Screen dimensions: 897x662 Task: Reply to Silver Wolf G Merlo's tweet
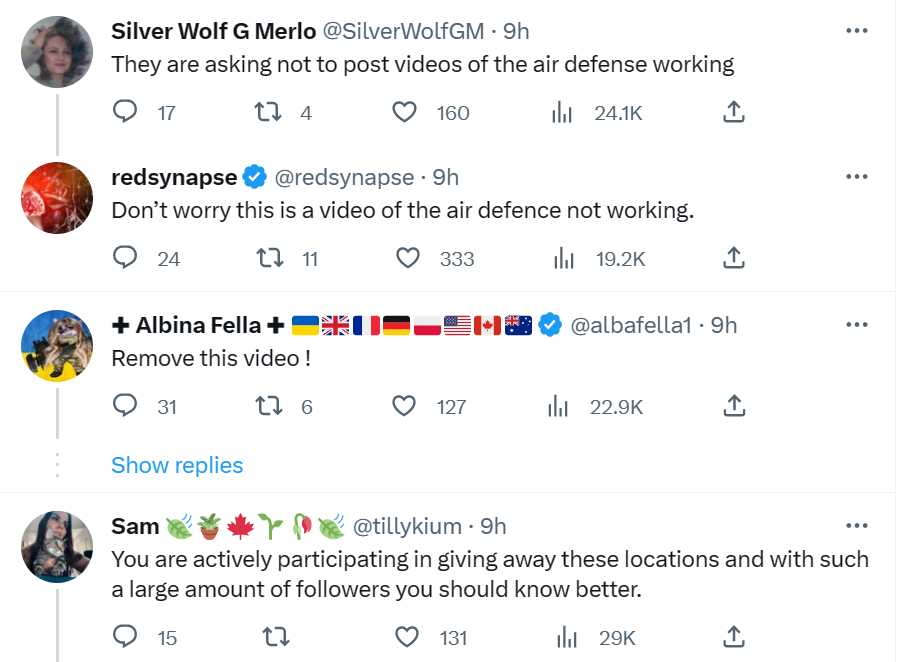(x=125, y=112)
